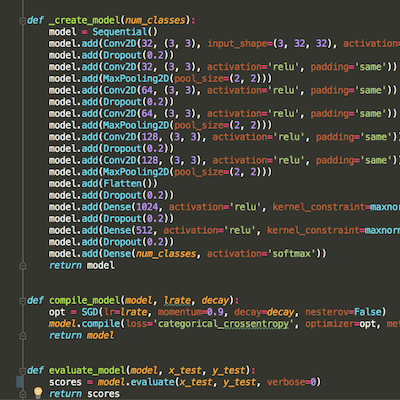
Task: Click the function name evaluate_model
Action: (87, 370)
